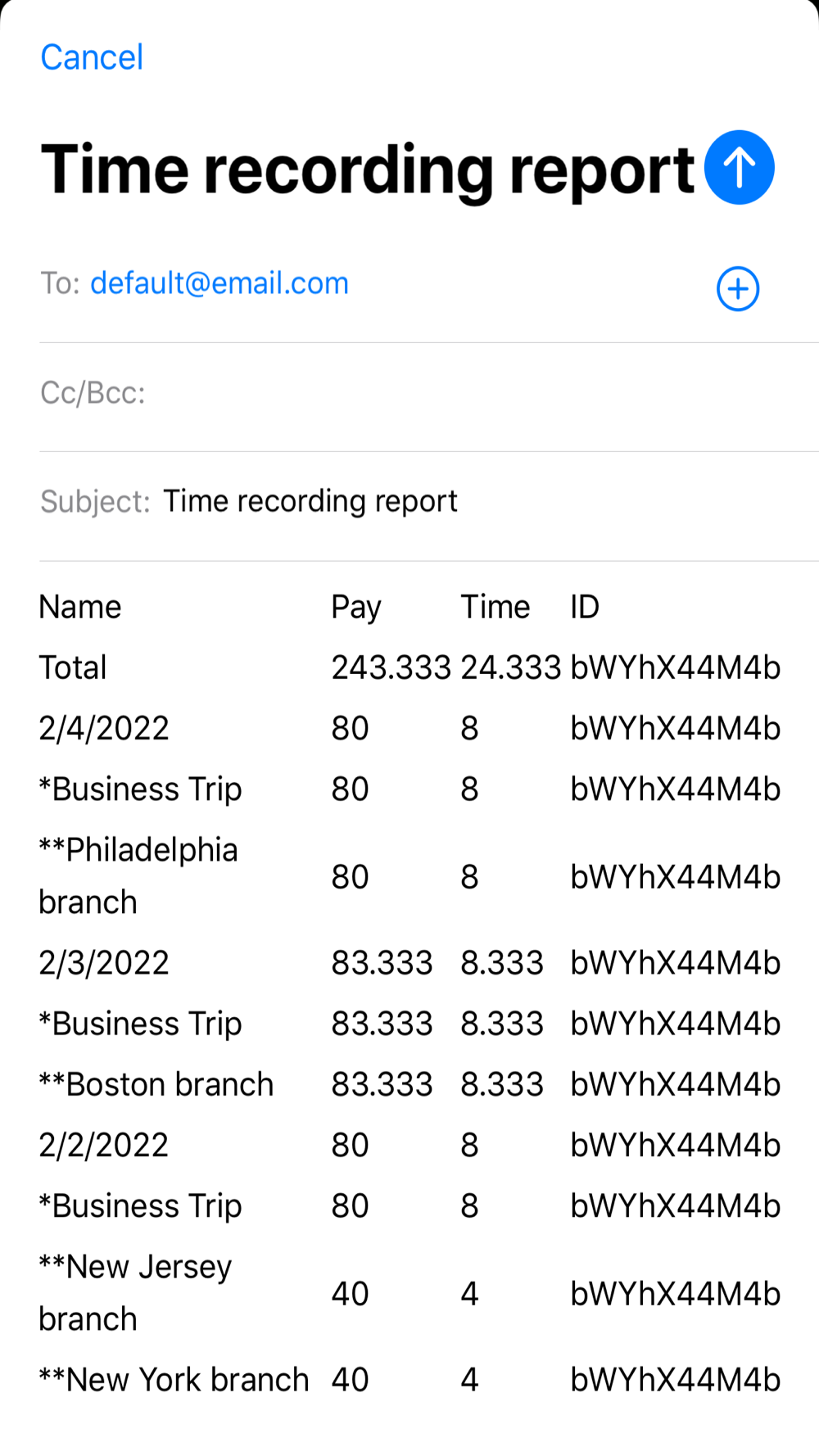
Task: Send the email with the blue arrow button
Action: click(739, 167)
